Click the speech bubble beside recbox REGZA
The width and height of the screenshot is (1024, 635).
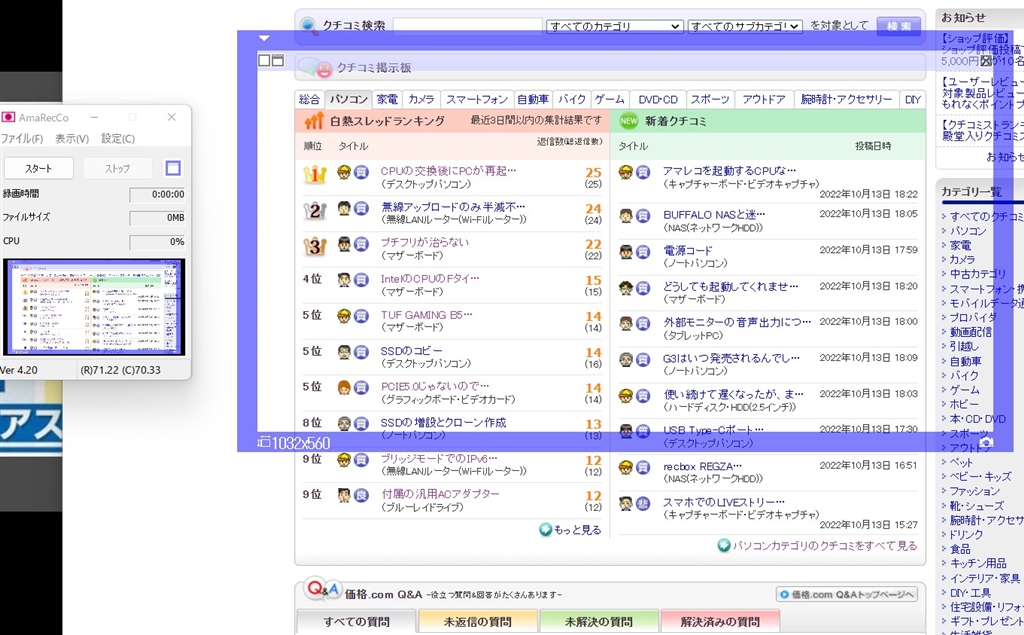click(x=643, y=467)
